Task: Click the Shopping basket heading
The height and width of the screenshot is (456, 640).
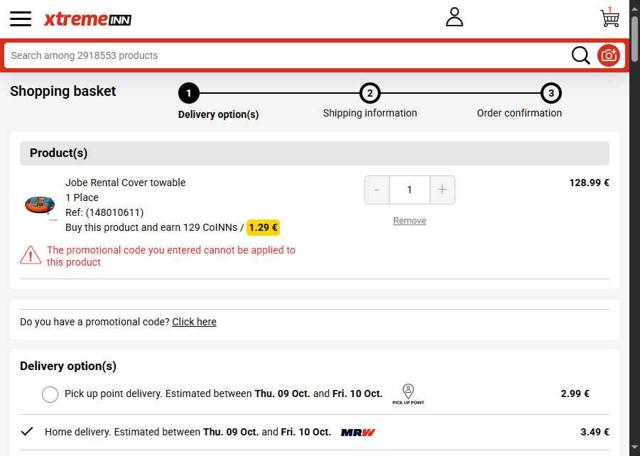Action: pyautogui.click(x=63, y=91)
